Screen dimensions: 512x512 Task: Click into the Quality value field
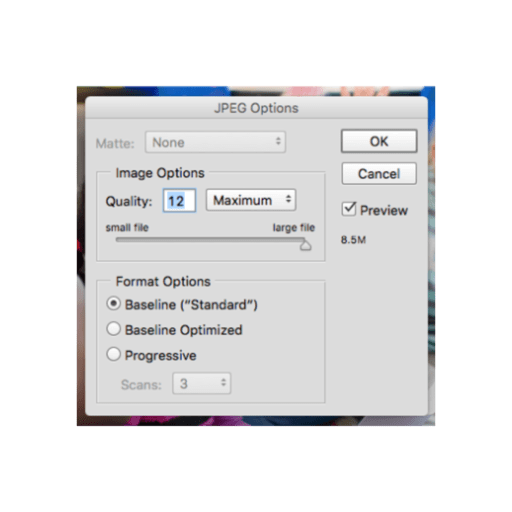click(179, 201)
